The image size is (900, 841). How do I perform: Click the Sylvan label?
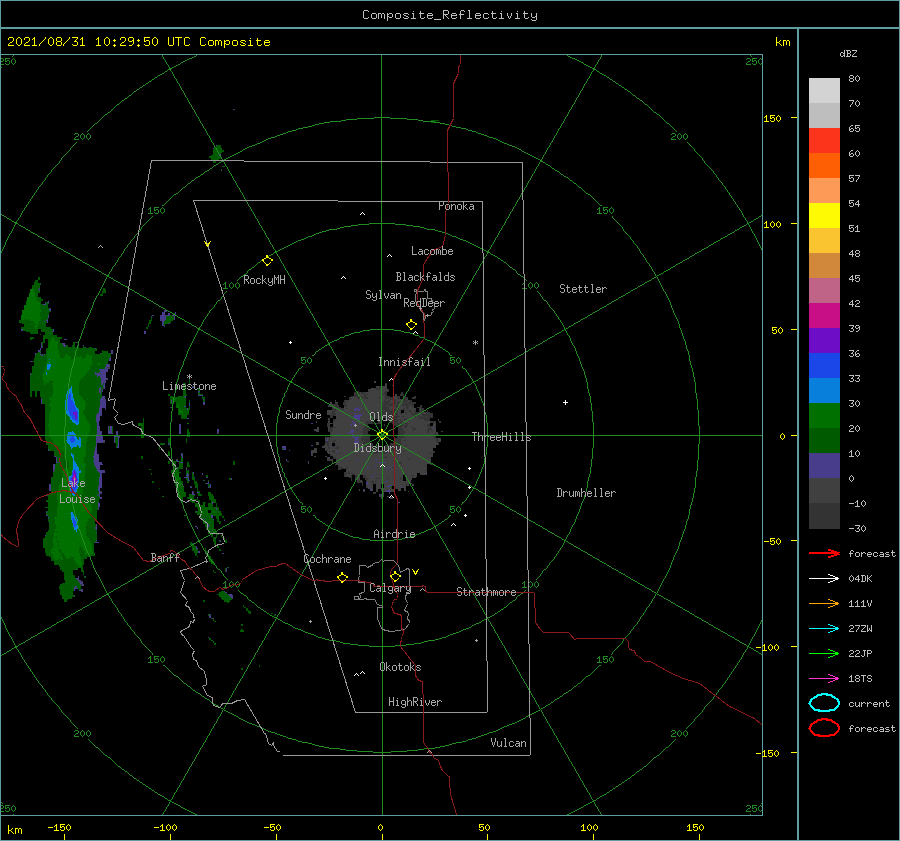point(383,295)
